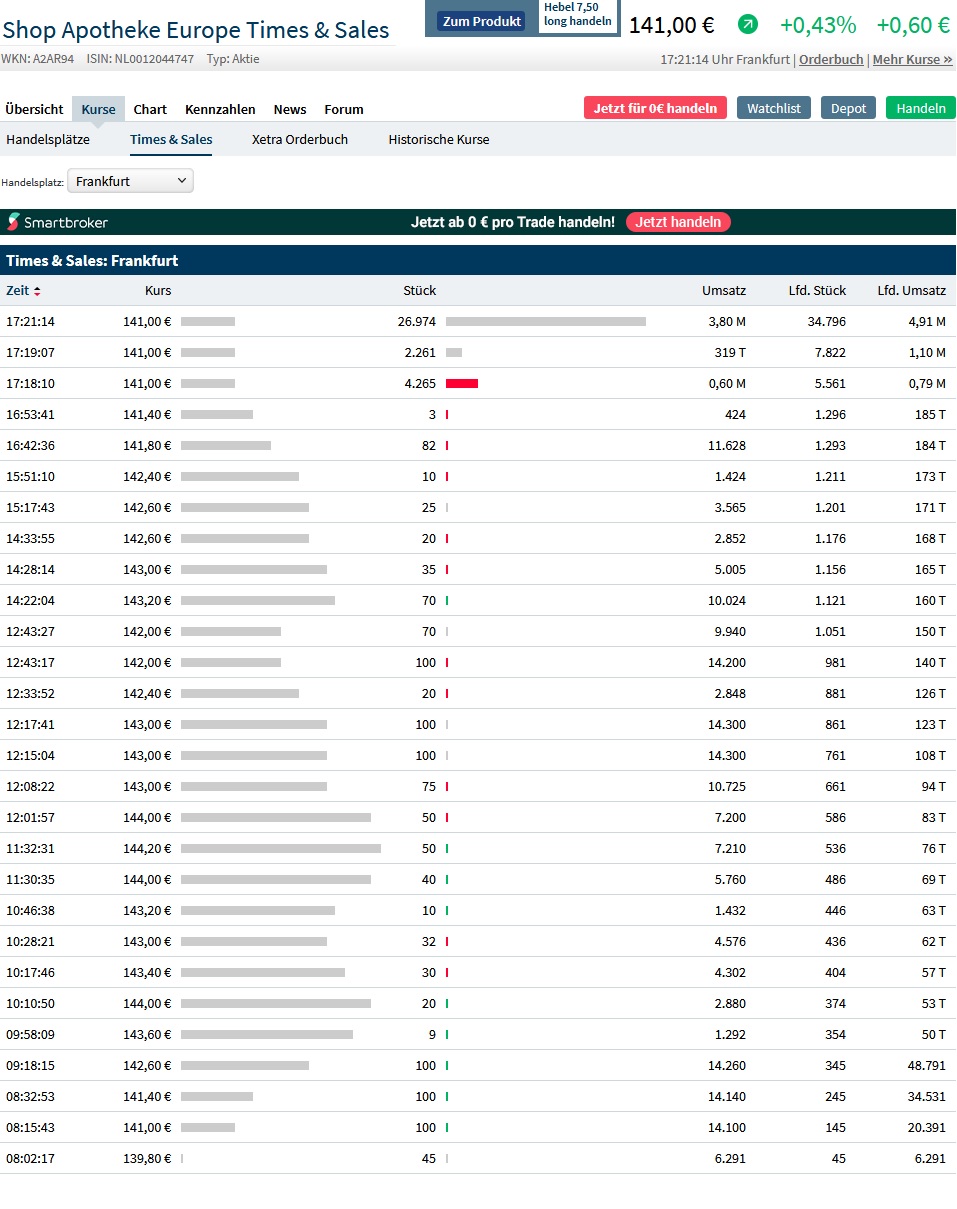Click Jetzt handeln in Smartbroker banner

(x=678, y=222)
